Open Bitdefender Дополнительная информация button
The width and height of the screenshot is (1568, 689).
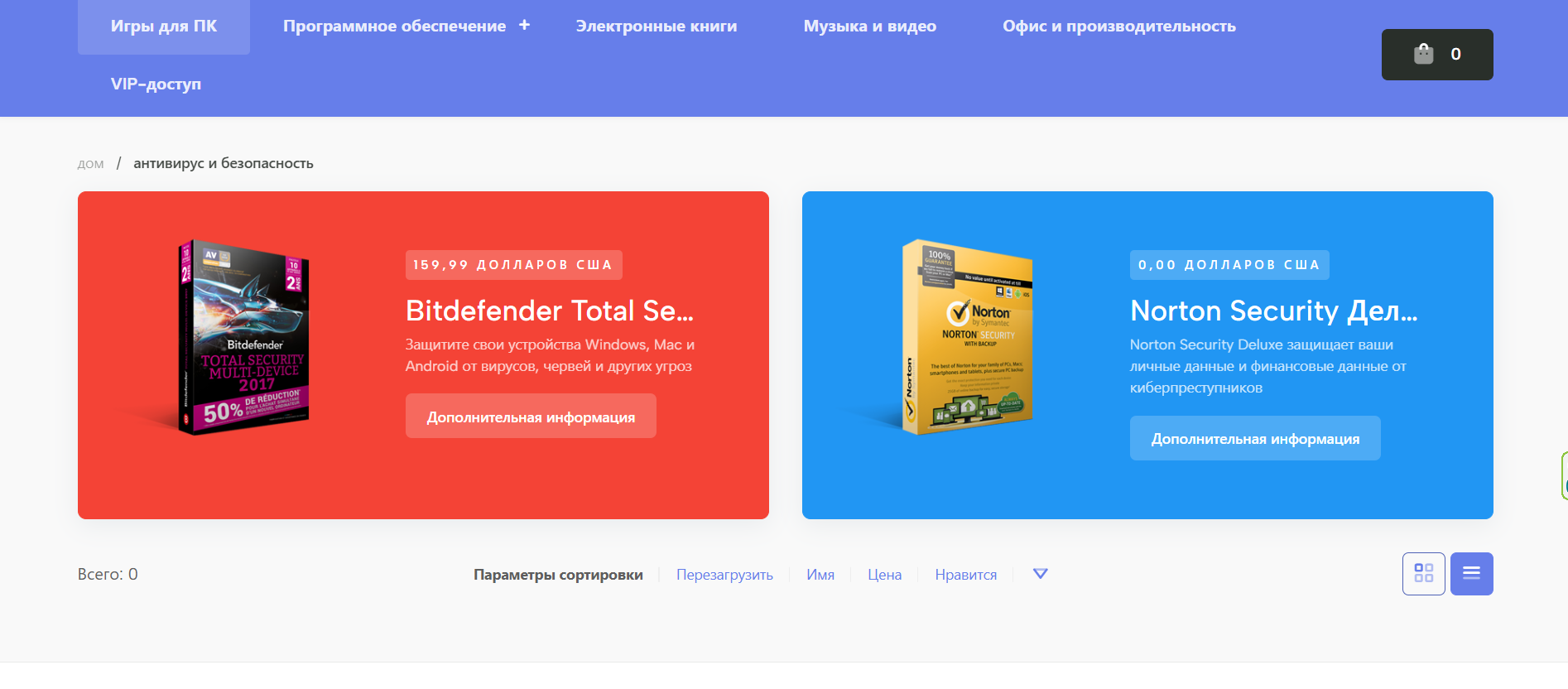[531, 416]
